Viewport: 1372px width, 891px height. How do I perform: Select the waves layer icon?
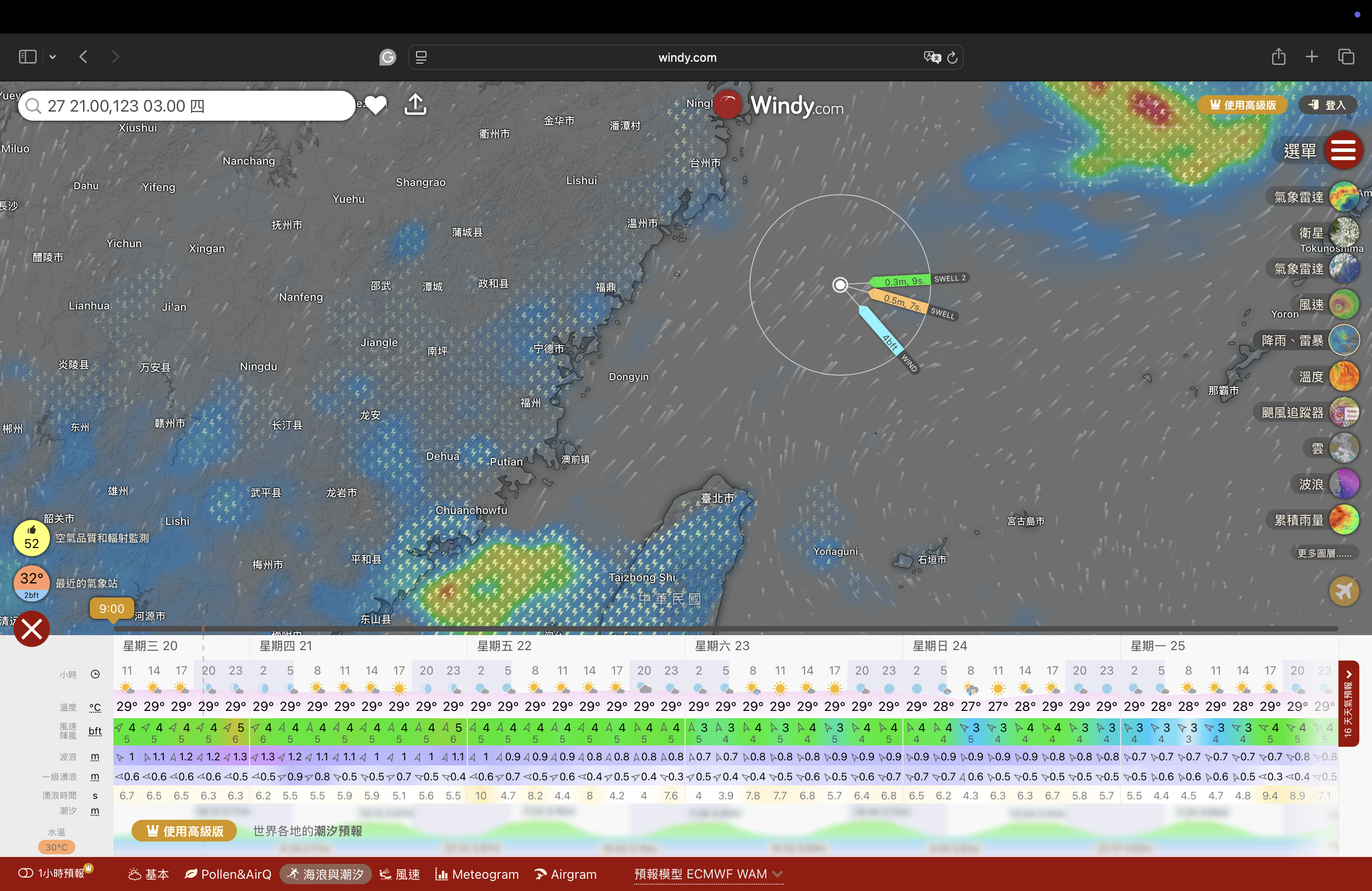[x=1344, y=484]
